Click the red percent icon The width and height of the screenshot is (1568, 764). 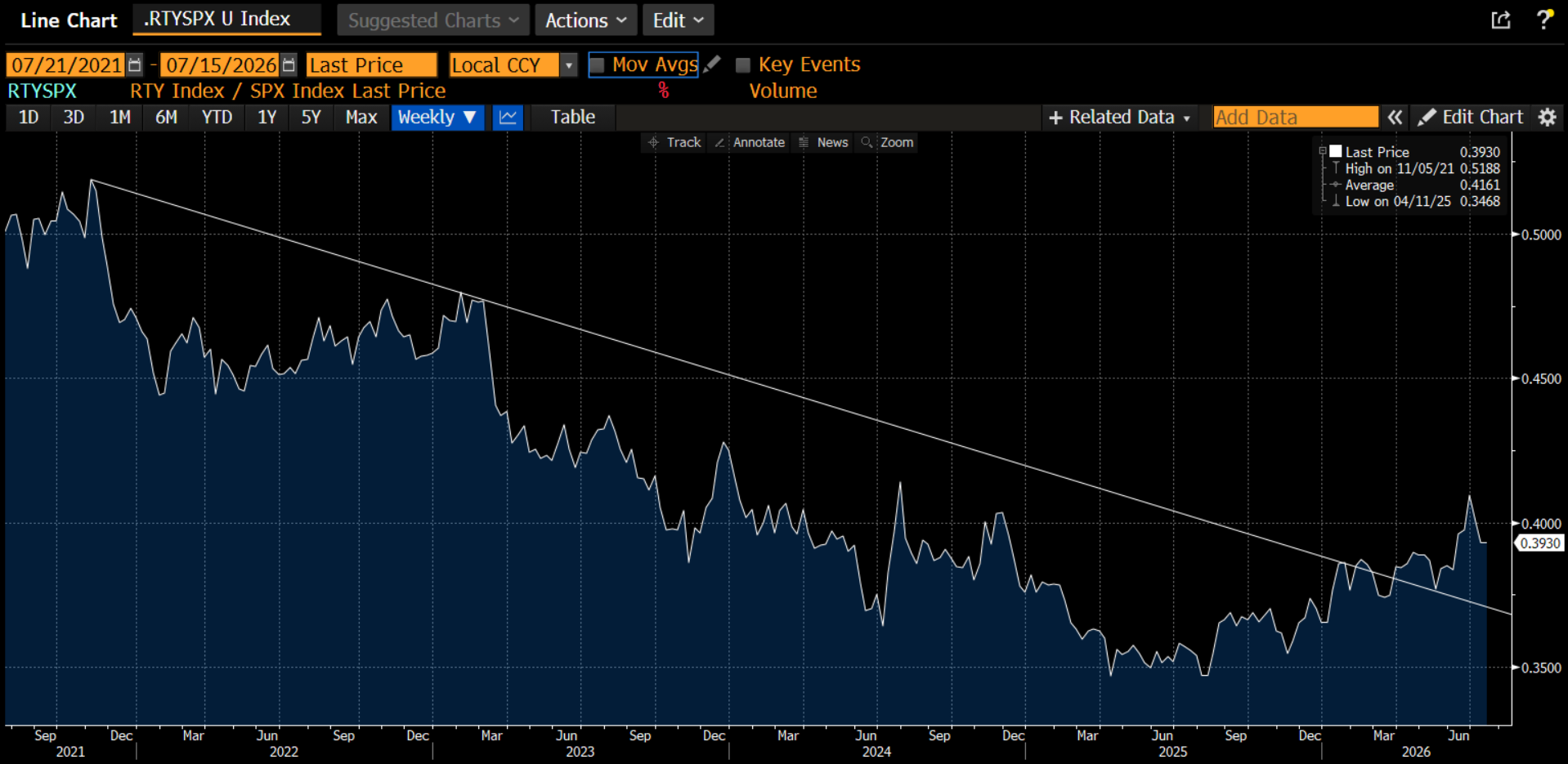pos(663,91)
